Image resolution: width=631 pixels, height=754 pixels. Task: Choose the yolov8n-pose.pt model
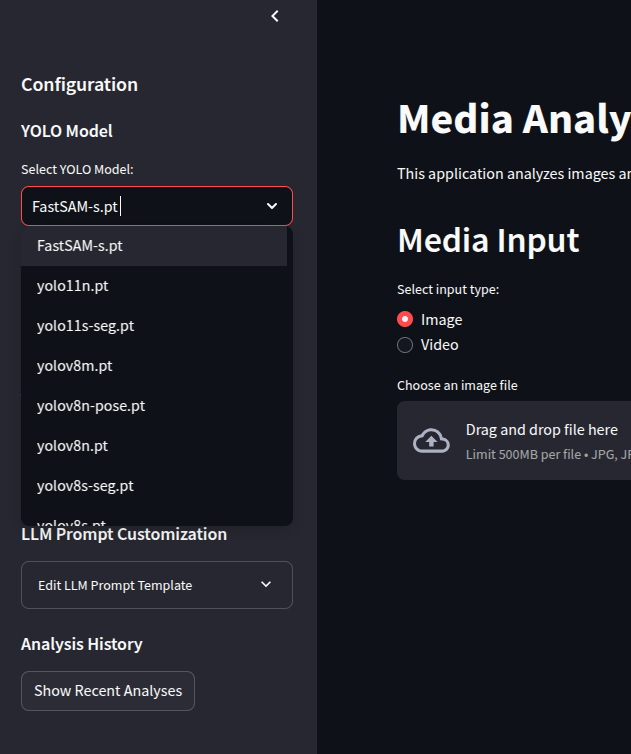pos(154,406)
